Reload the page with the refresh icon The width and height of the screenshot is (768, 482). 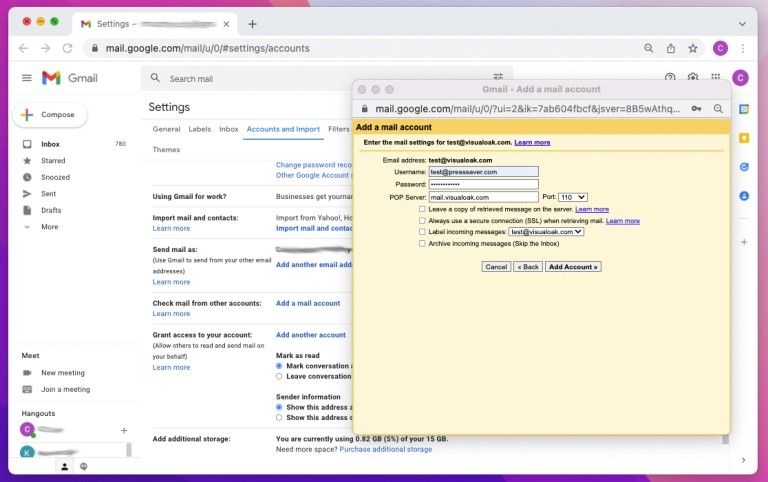pyautogui.click(x=68, y=48)
